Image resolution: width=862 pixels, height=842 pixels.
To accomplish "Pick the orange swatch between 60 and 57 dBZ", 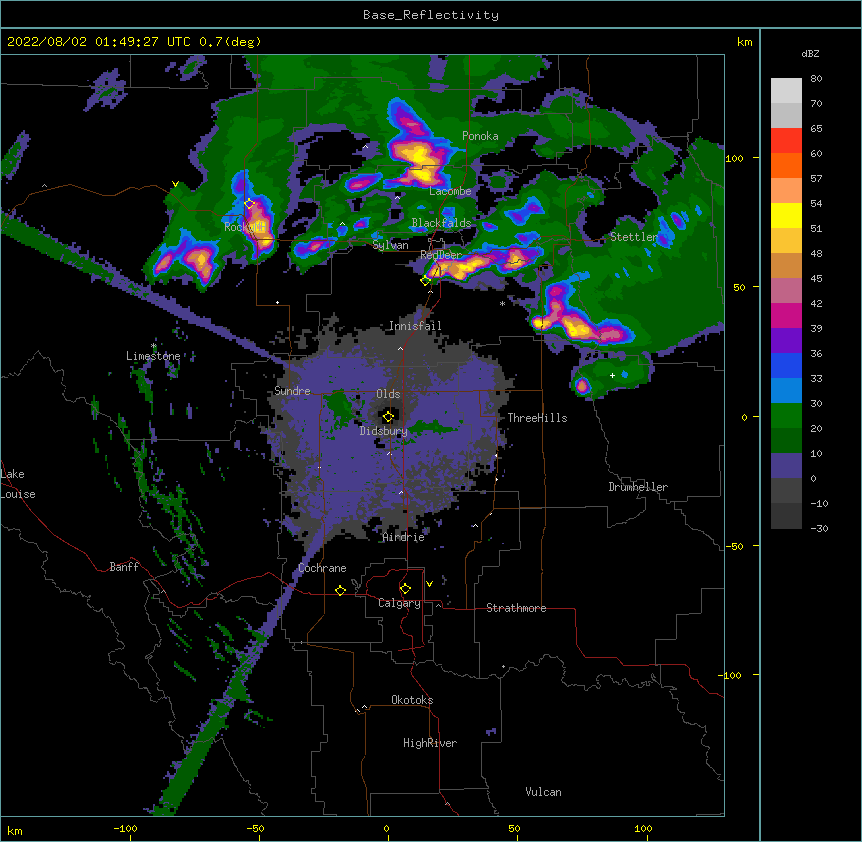I will (786, 165).
